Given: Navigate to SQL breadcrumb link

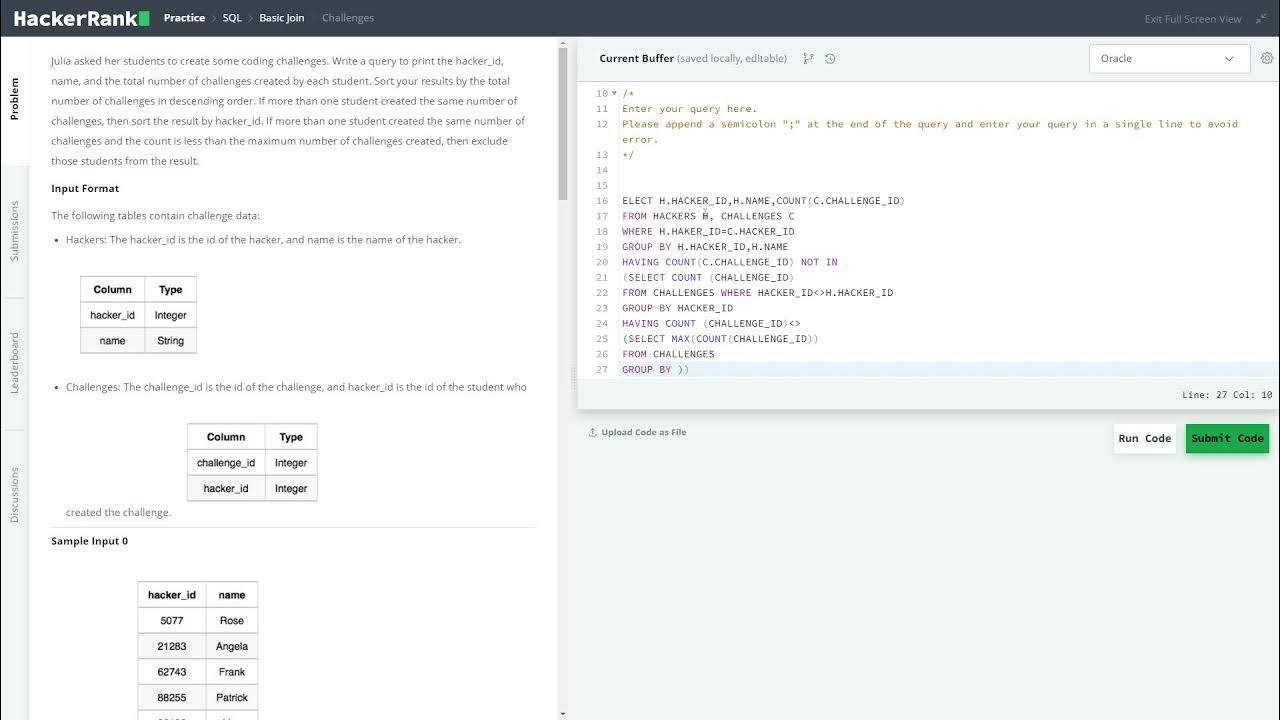Looking at the screenshot, I should pos(232,18).
